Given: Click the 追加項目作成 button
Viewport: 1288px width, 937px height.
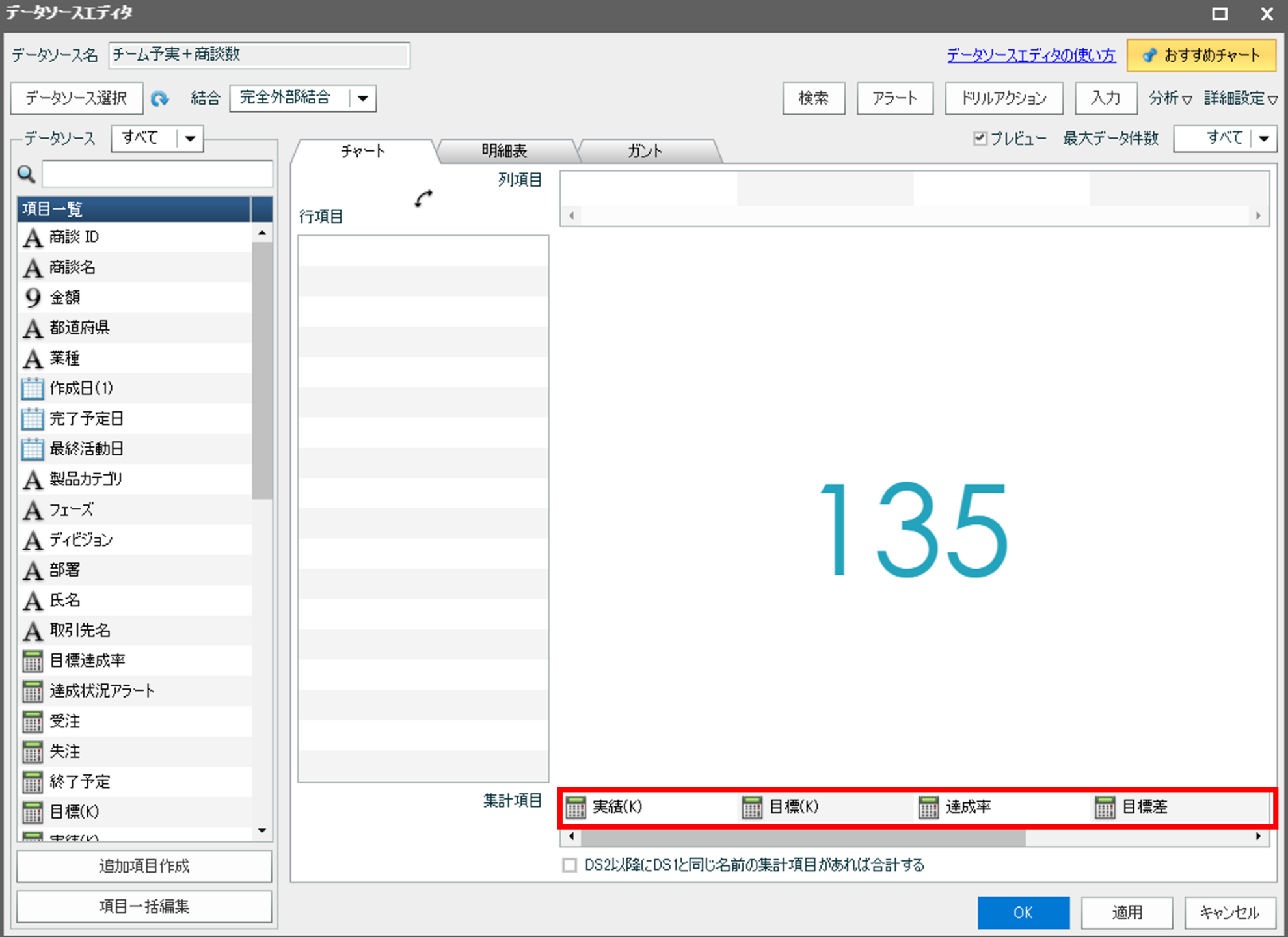Looking at the screenshot, I should coord(144,866).
